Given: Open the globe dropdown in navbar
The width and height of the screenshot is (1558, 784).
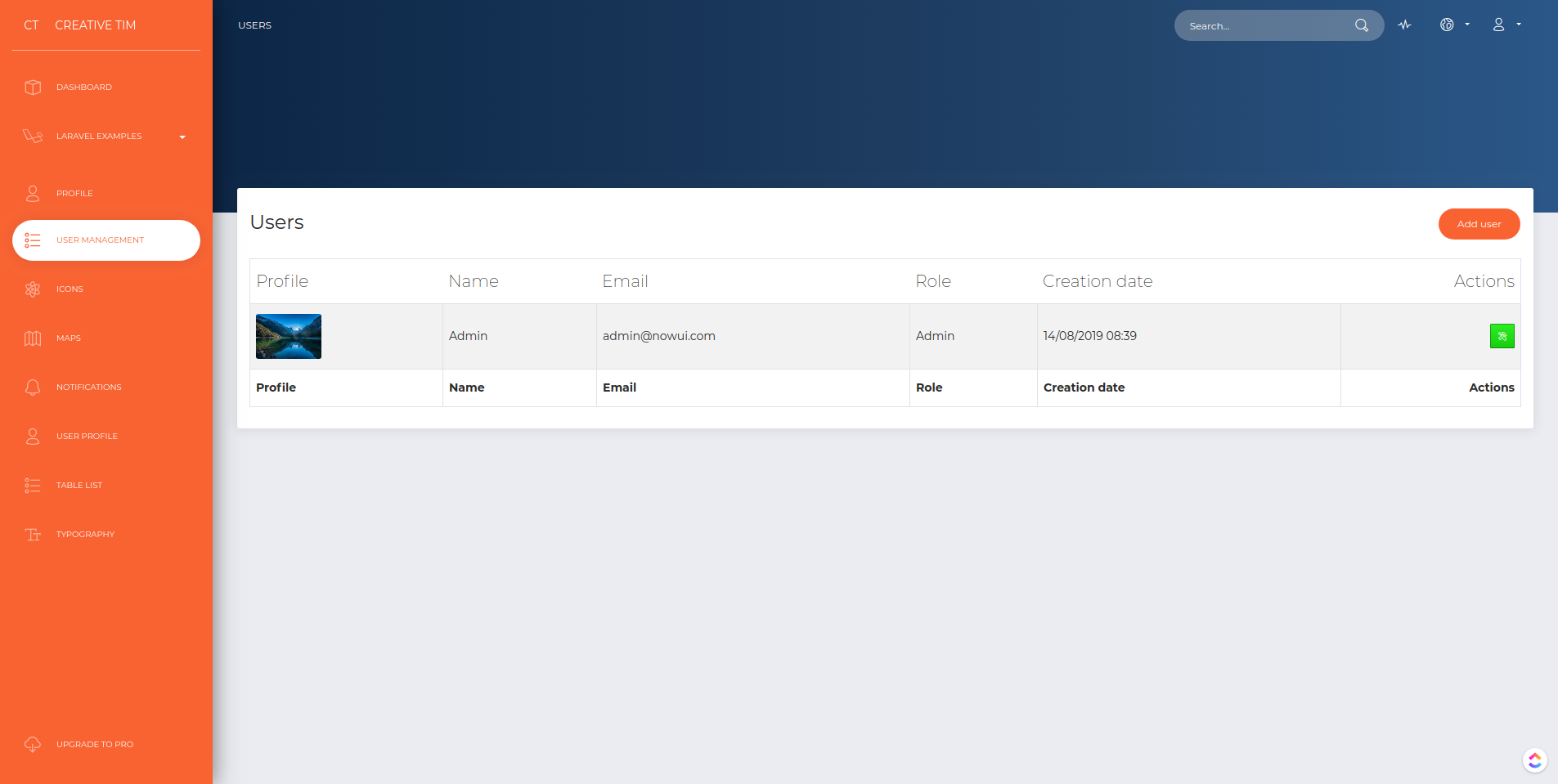Looking at the screenshot, I should point(1454,25).
